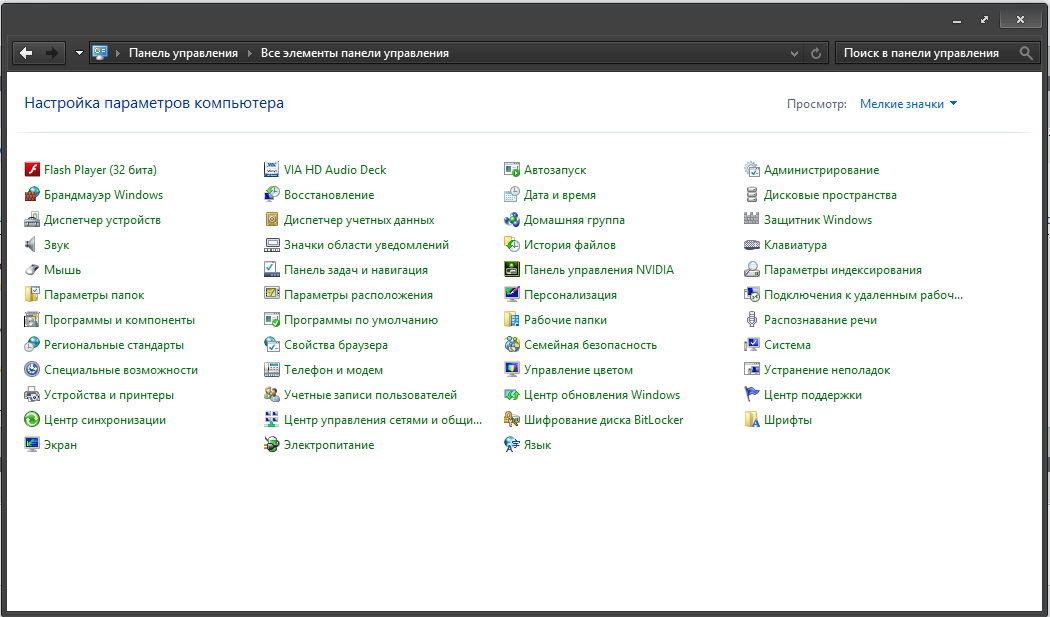Open the address bar history dropdown chevron

(x=794, y=54)
